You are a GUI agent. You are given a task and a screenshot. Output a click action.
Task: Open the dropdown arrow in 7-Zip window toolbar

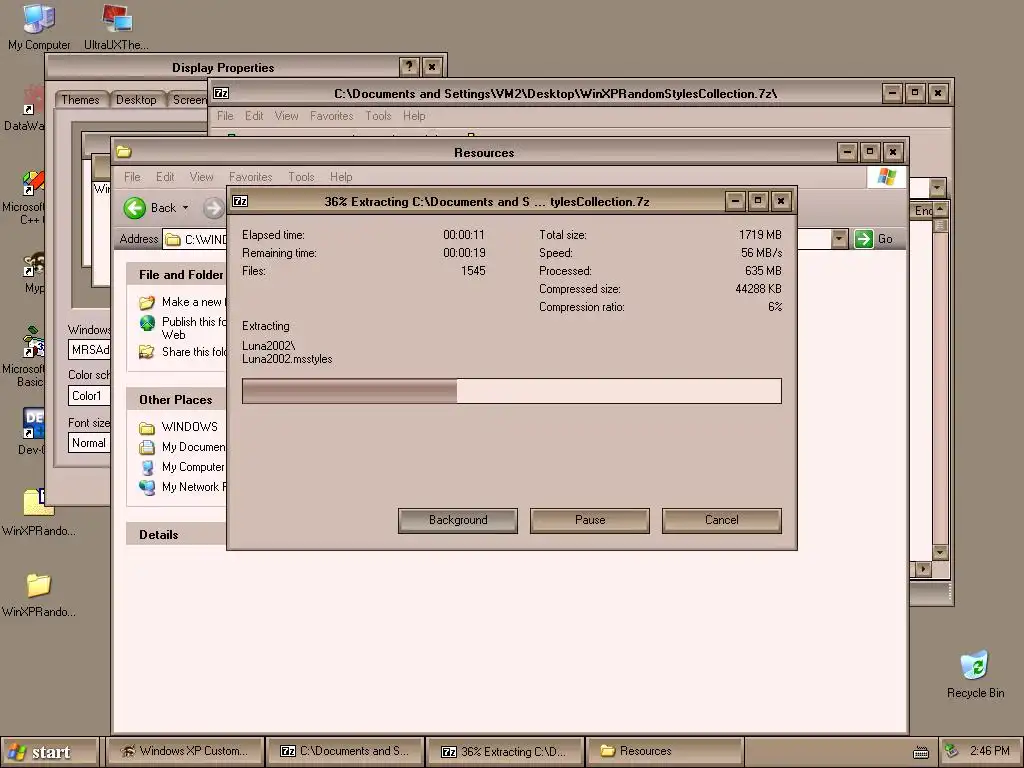(937, 187)
